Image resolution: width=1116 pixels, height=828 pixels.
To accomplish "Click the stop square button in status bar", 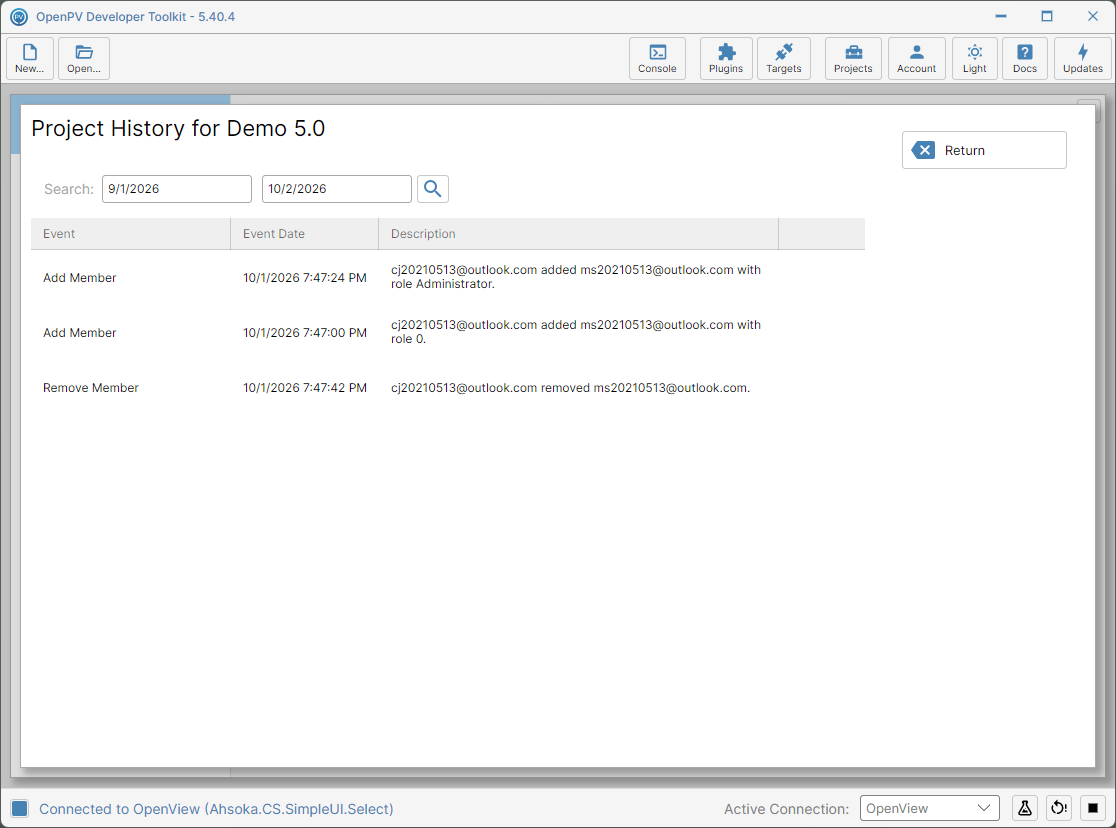I will tap(1093, 808).
